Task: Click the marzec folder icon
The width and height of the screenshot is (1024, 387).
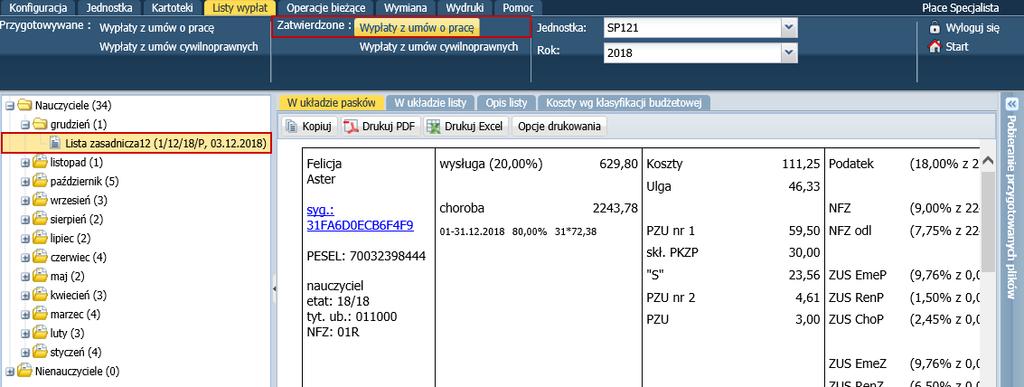Action: pyautogui.click(x=40, y=314)
